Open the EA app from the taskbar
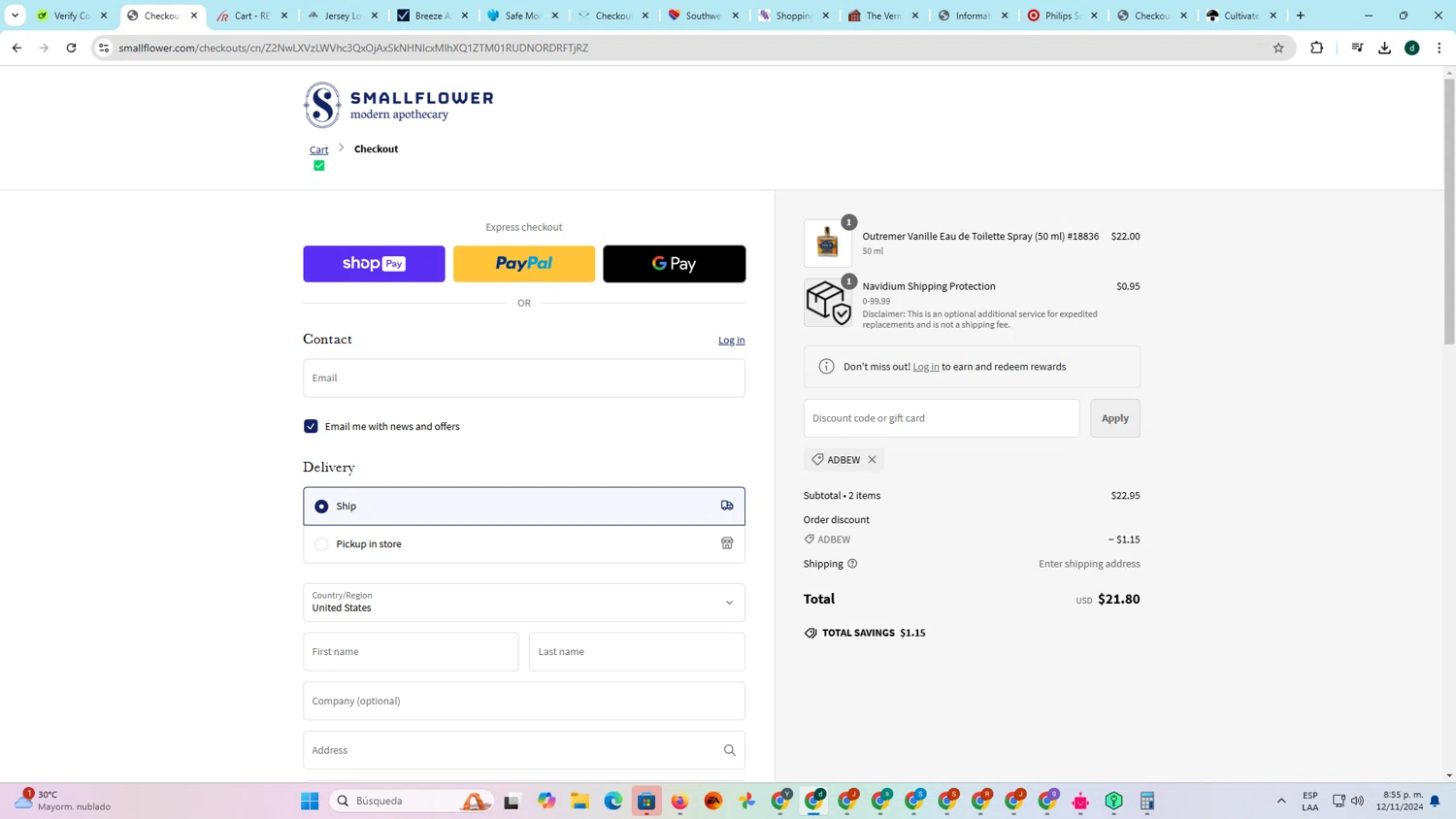Image resolution: width=1456 pixels, height=819 pixels. click(713, 802)
